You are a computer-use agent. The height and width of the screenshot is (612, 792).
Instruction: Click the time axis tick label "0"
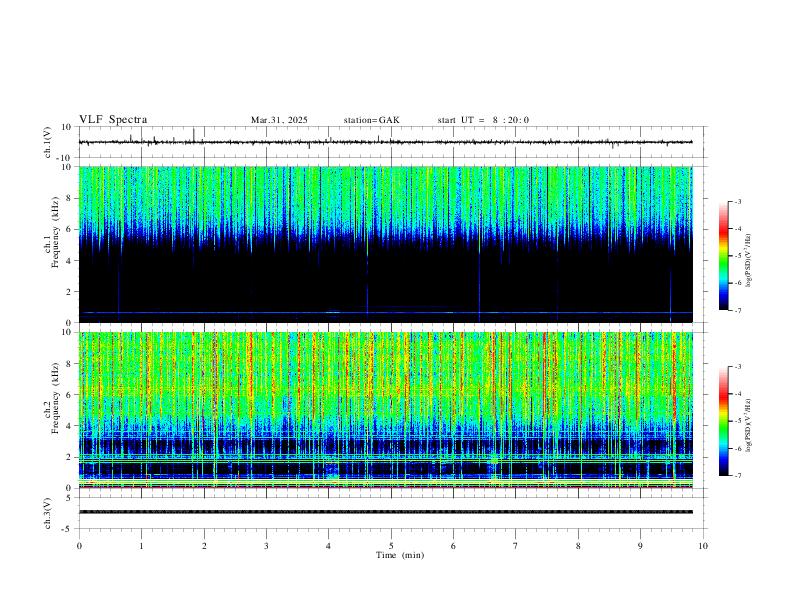pos(79,546)
